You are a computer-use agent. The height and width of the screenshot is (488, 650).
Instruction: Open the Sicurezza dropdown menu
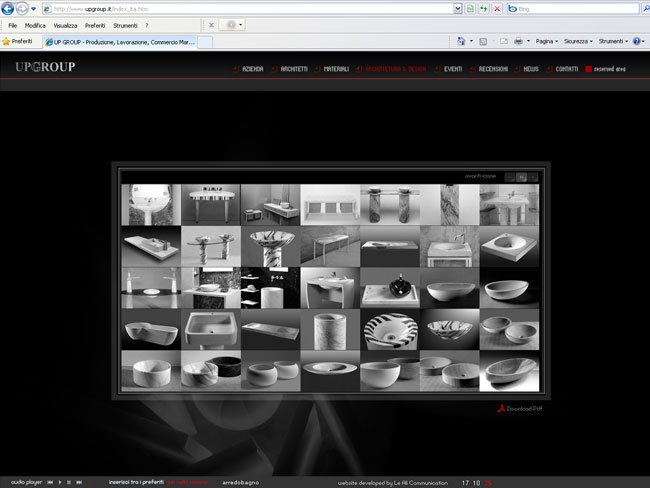(x=578, y=41)
